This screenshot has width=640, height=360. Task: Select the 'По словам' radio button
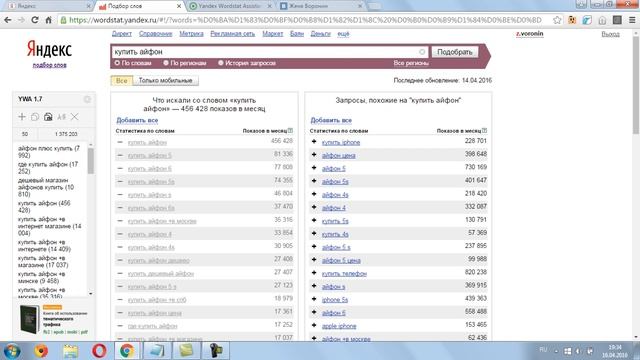coord(117,63)
